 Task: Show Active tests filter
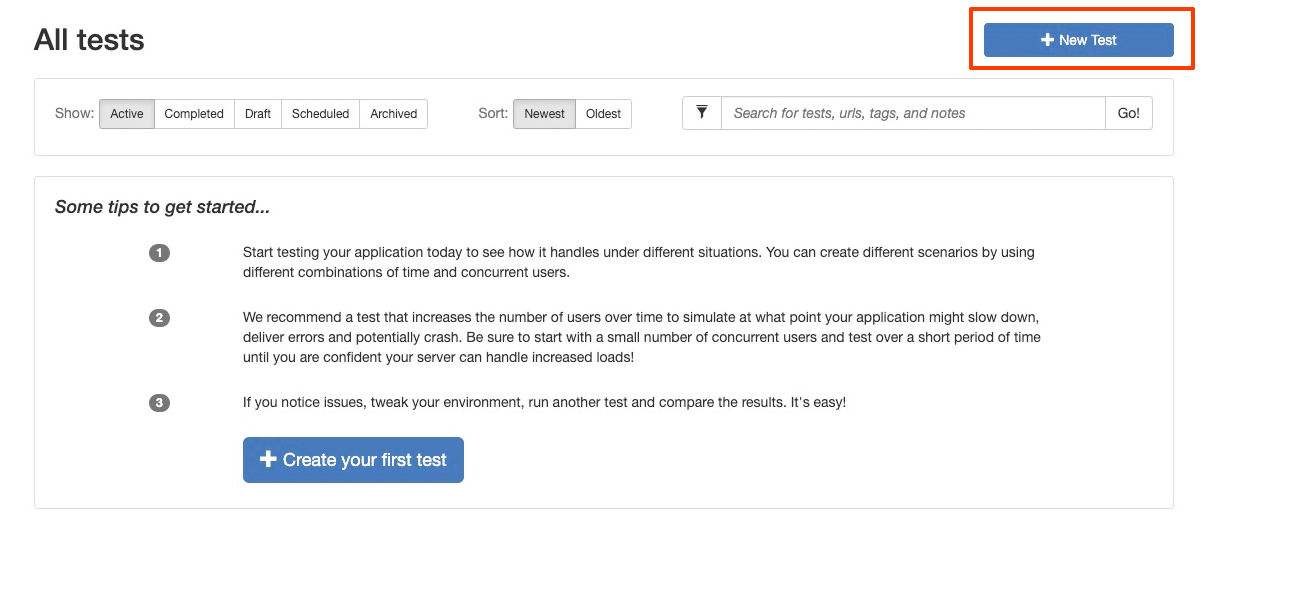pyautogui.click(x=127, y=114)
